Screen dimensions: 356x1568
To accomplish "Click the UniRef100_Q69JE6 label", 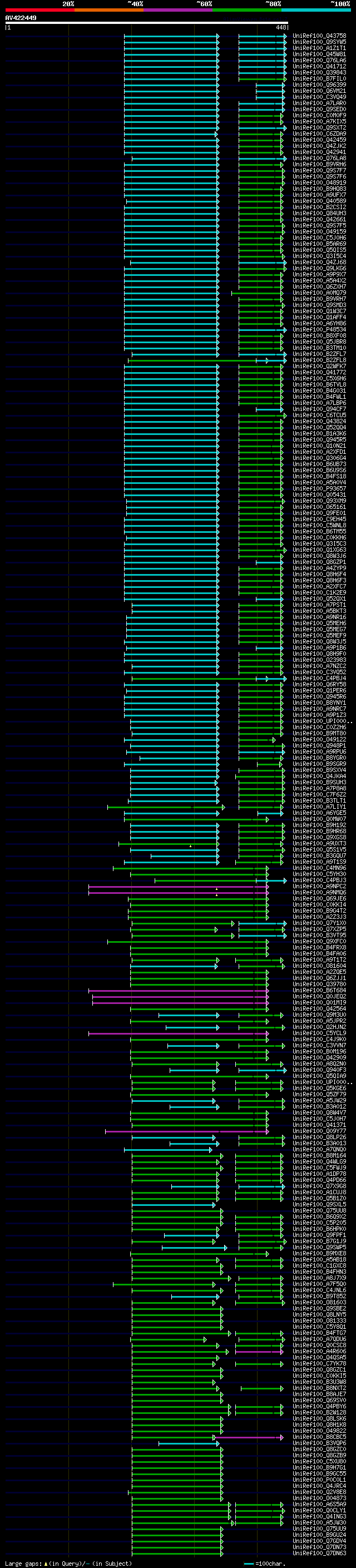I will pos(319,898).
